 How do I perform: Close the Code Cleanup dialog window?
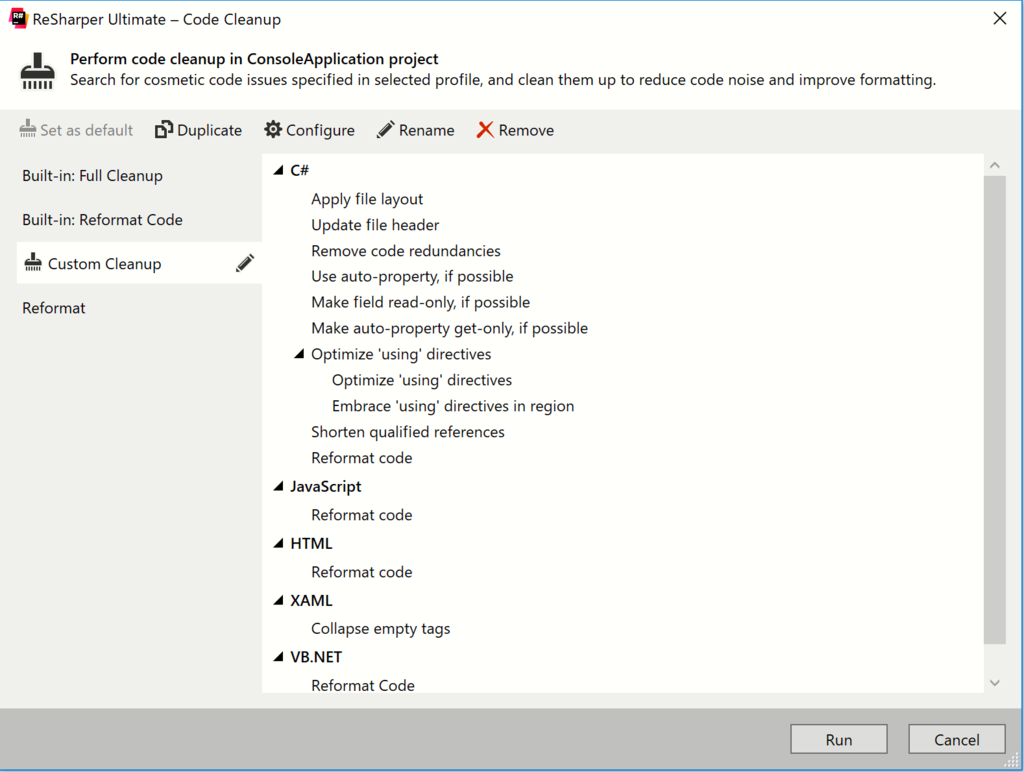point(1000,18)
